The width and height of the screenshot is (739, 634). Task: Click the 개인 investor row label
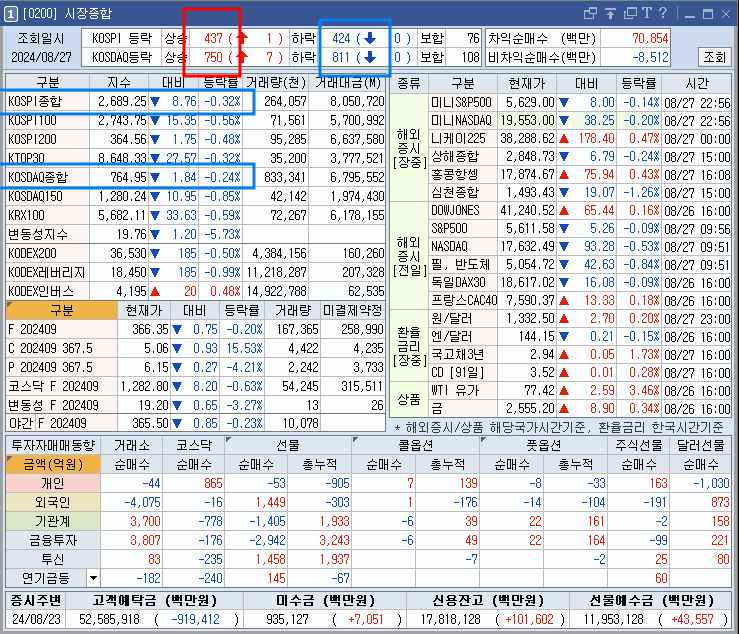coord(53,484)
